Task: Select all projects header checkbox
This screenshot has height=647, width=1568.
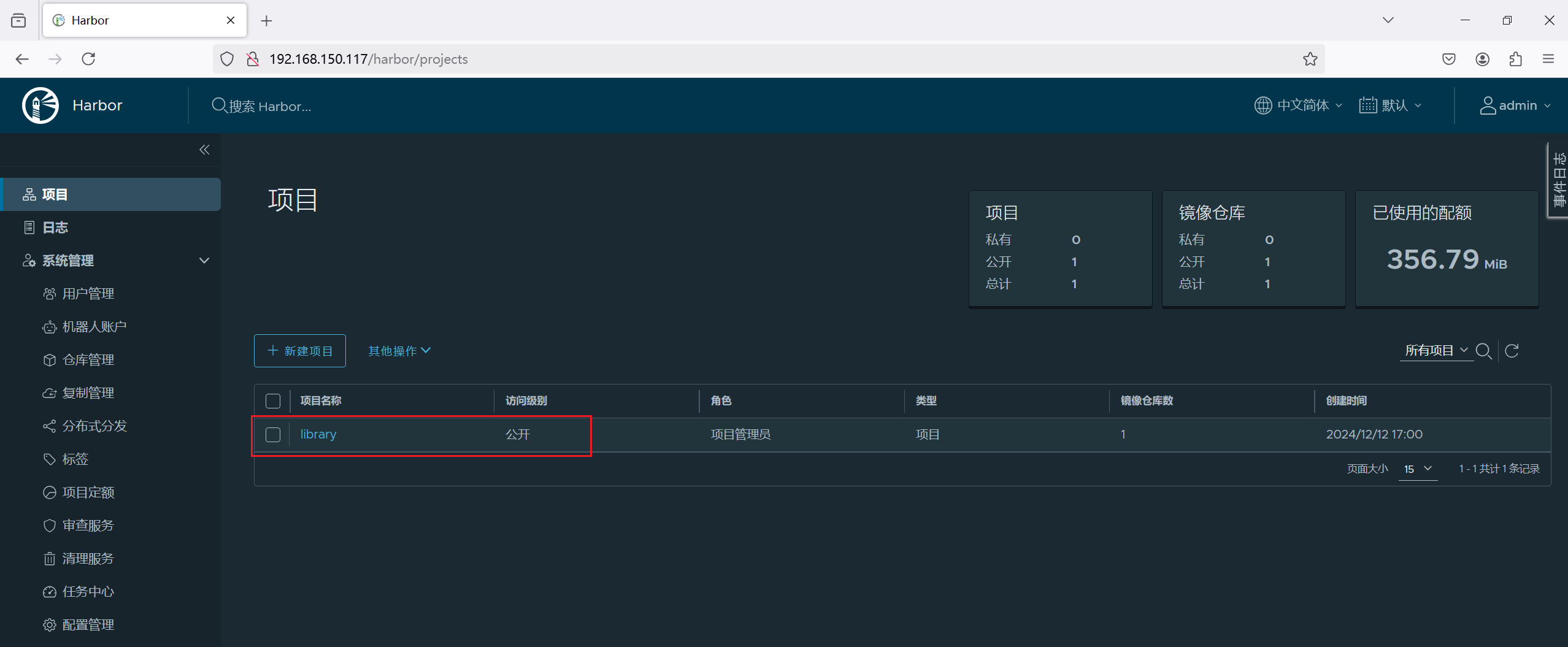Action: pos(273,401)
